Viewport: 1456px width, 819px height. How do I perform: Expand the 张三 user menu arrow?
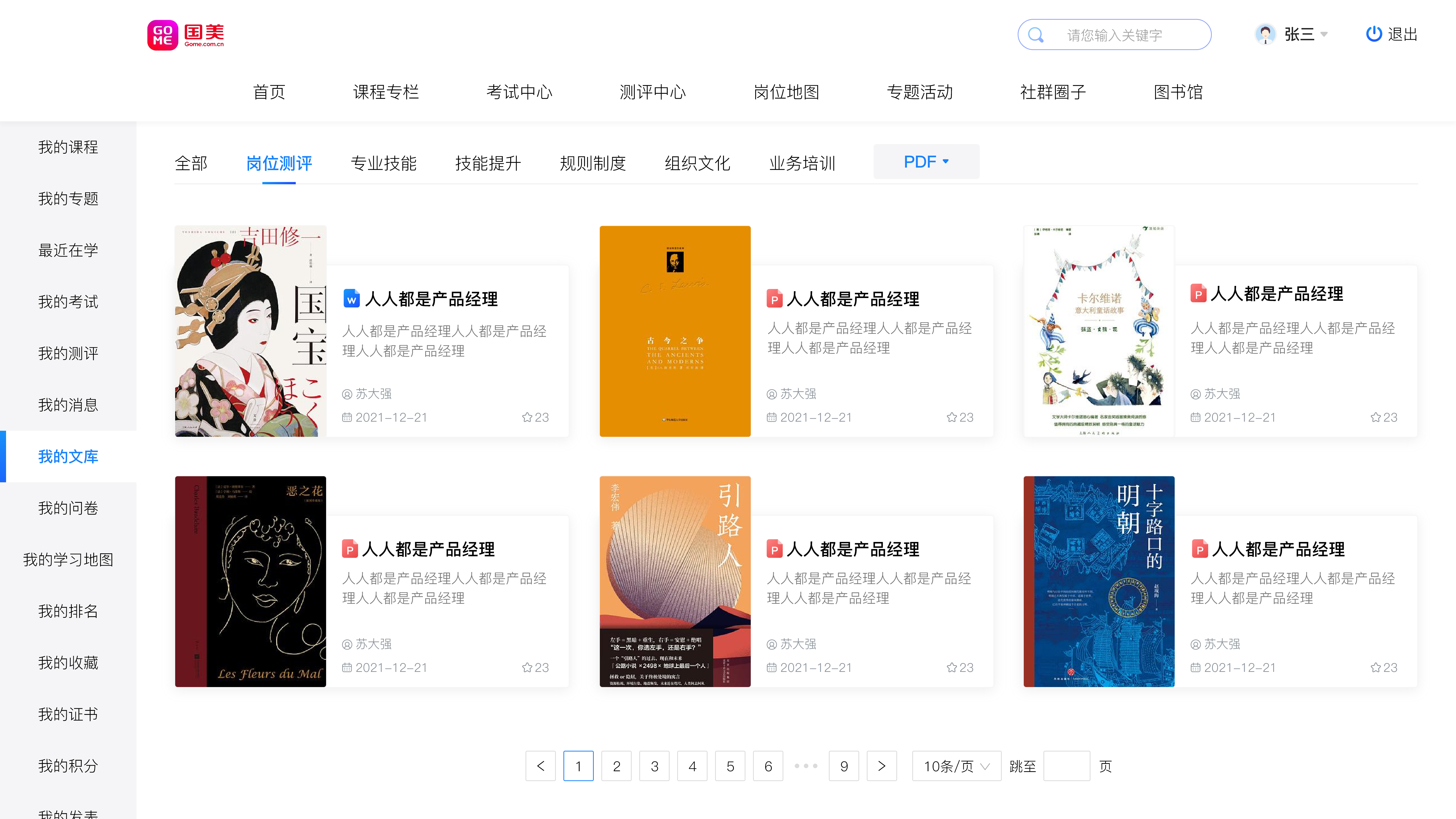click(1324, 34)
